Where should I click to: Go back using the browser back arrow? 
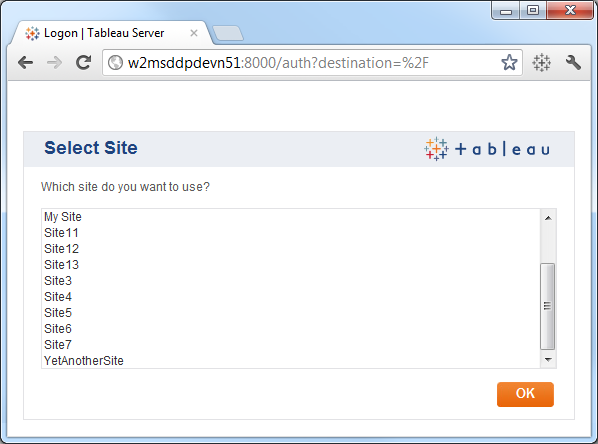[26, 63]
